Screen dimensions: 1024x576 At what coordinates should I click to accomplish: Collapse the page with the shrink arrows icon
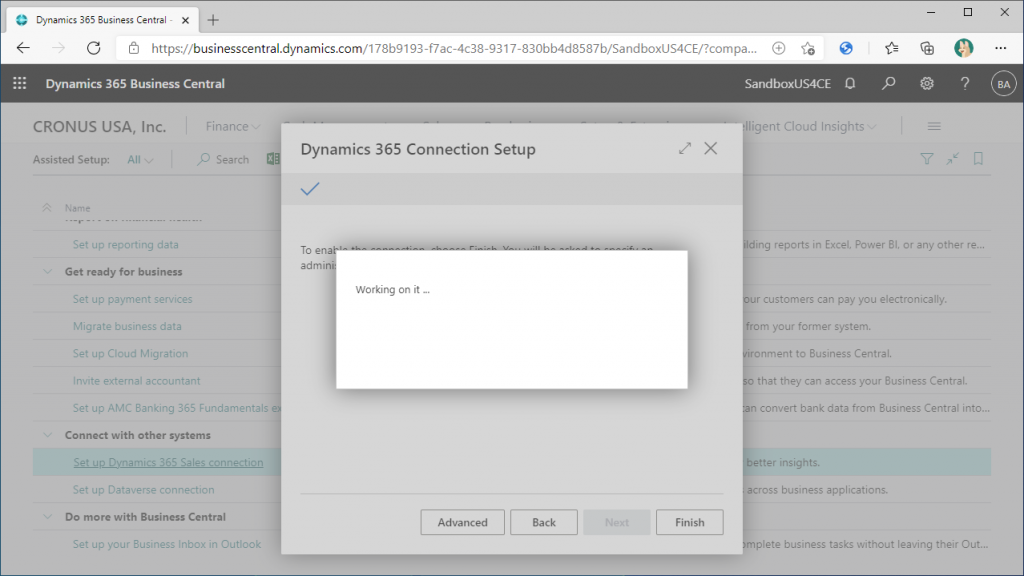(x=953, y=159)
